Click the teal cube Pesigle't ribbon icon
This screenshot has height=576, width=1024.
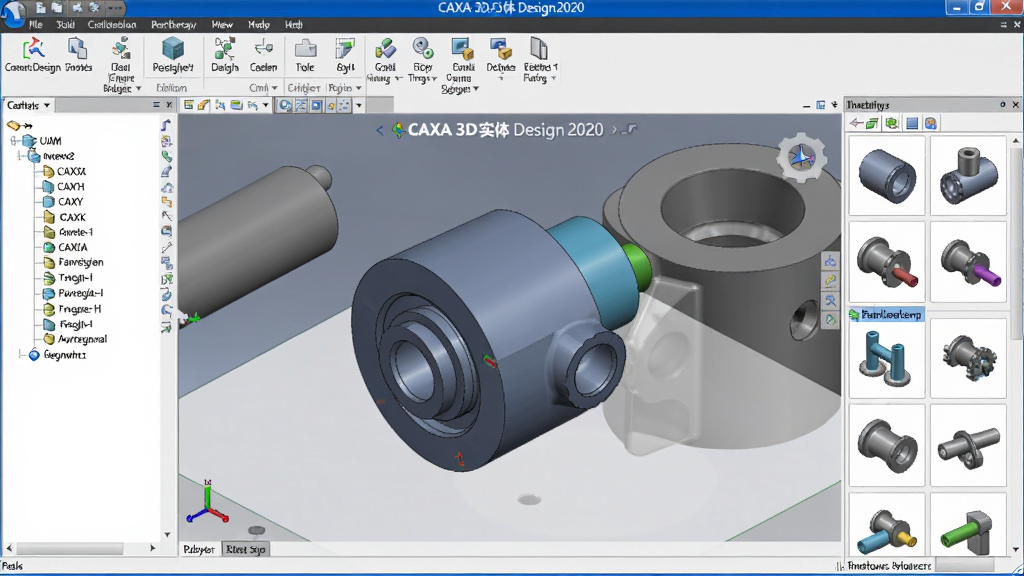click(x=173, y=49)
